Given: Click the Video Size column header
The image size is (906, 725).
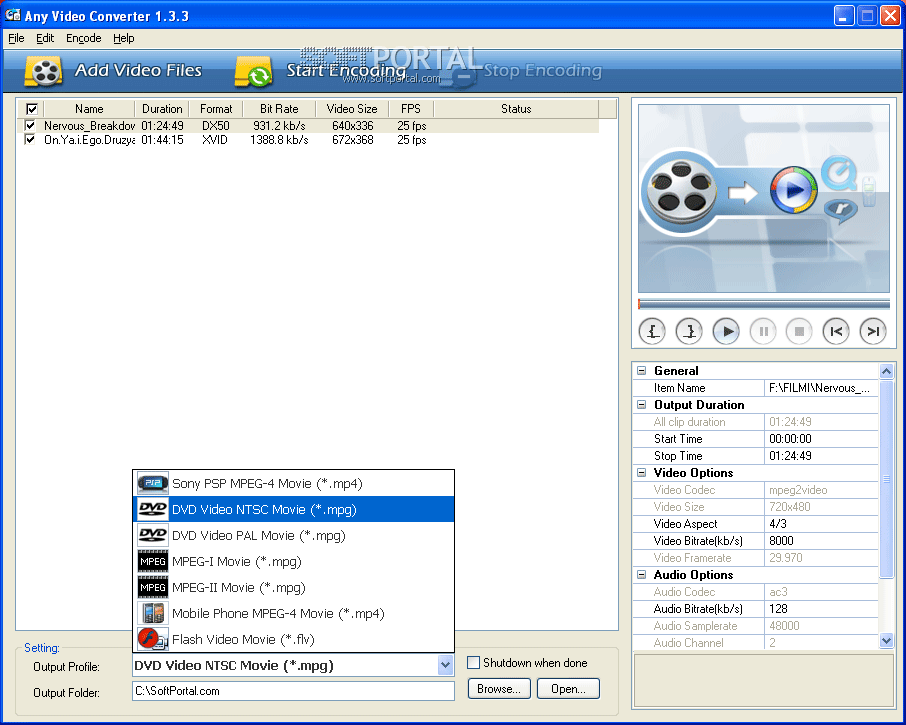Looking at the screenshot, I should 352,109.
